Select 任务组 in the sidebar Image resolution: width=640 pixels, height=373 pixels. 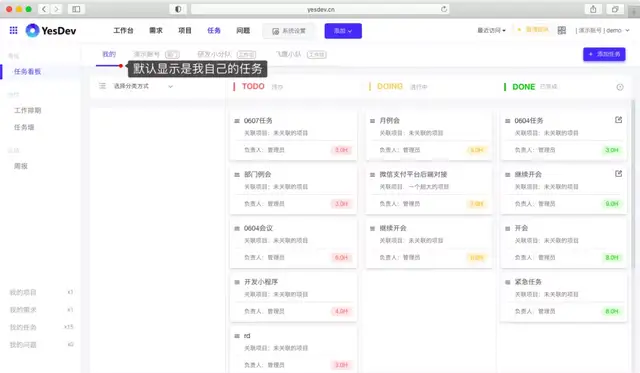(24, 127)
